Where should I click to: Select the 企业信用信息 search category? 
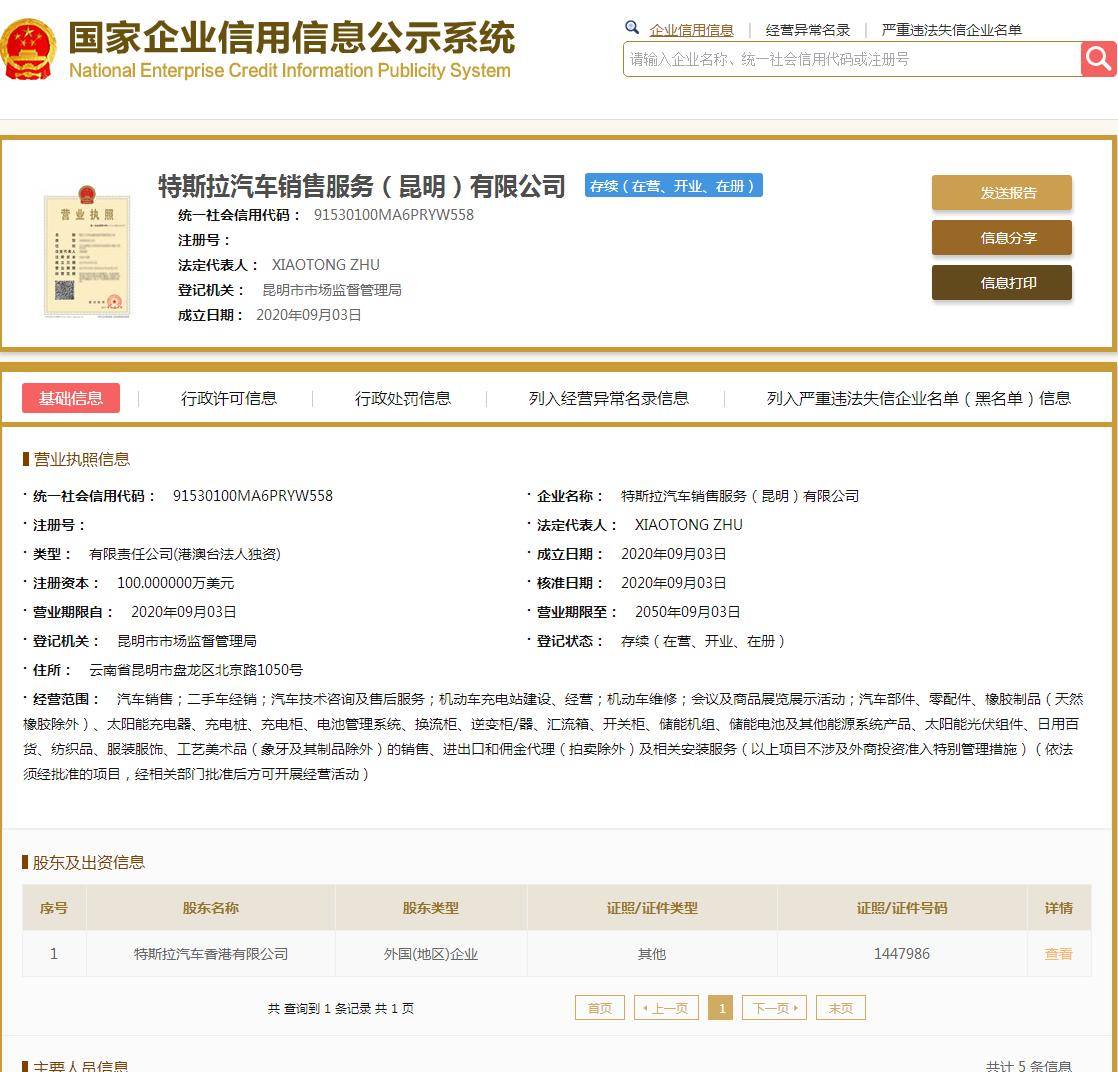click(691, 30)
